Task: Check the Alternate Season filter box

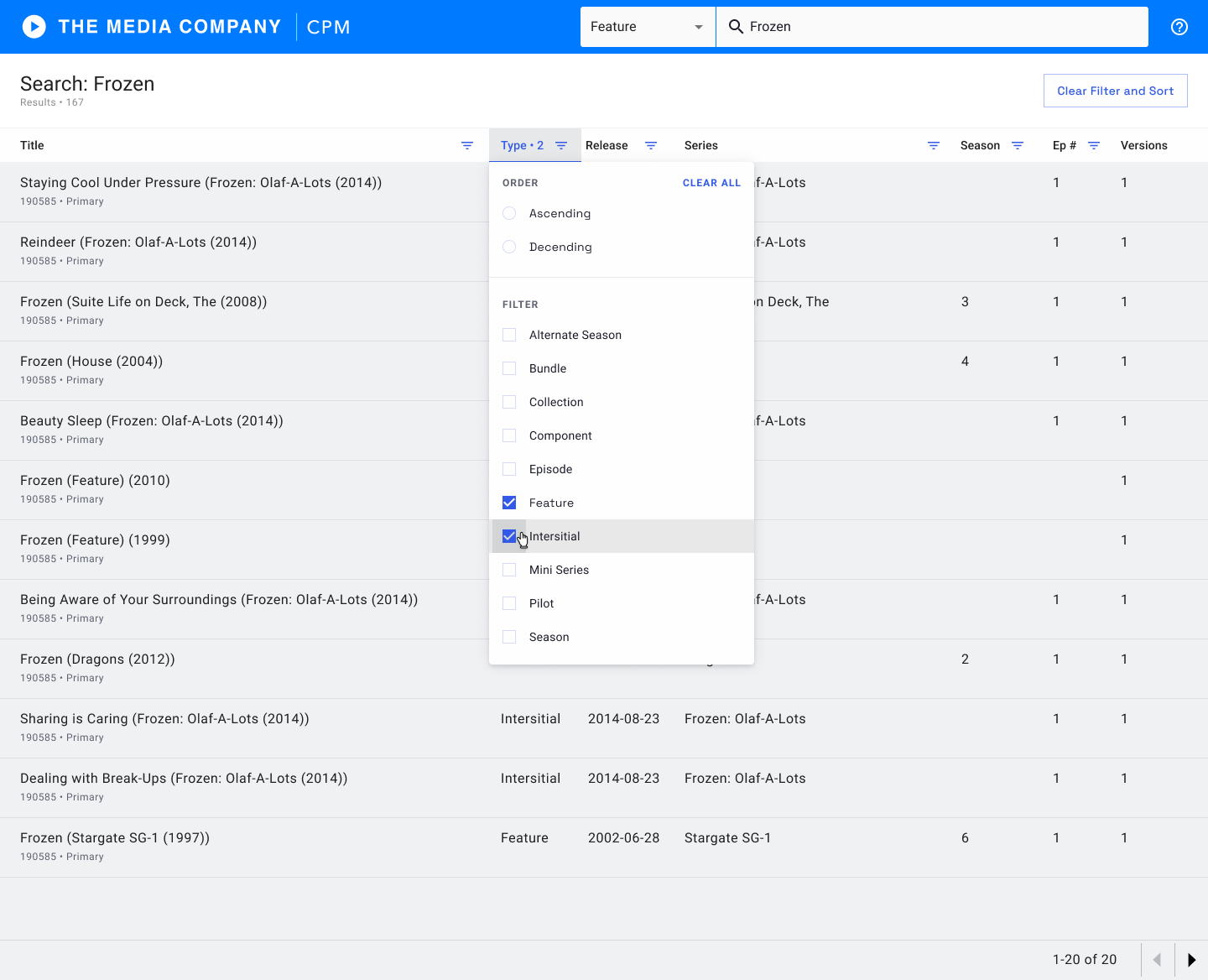Action: click(x=509, y=335)
